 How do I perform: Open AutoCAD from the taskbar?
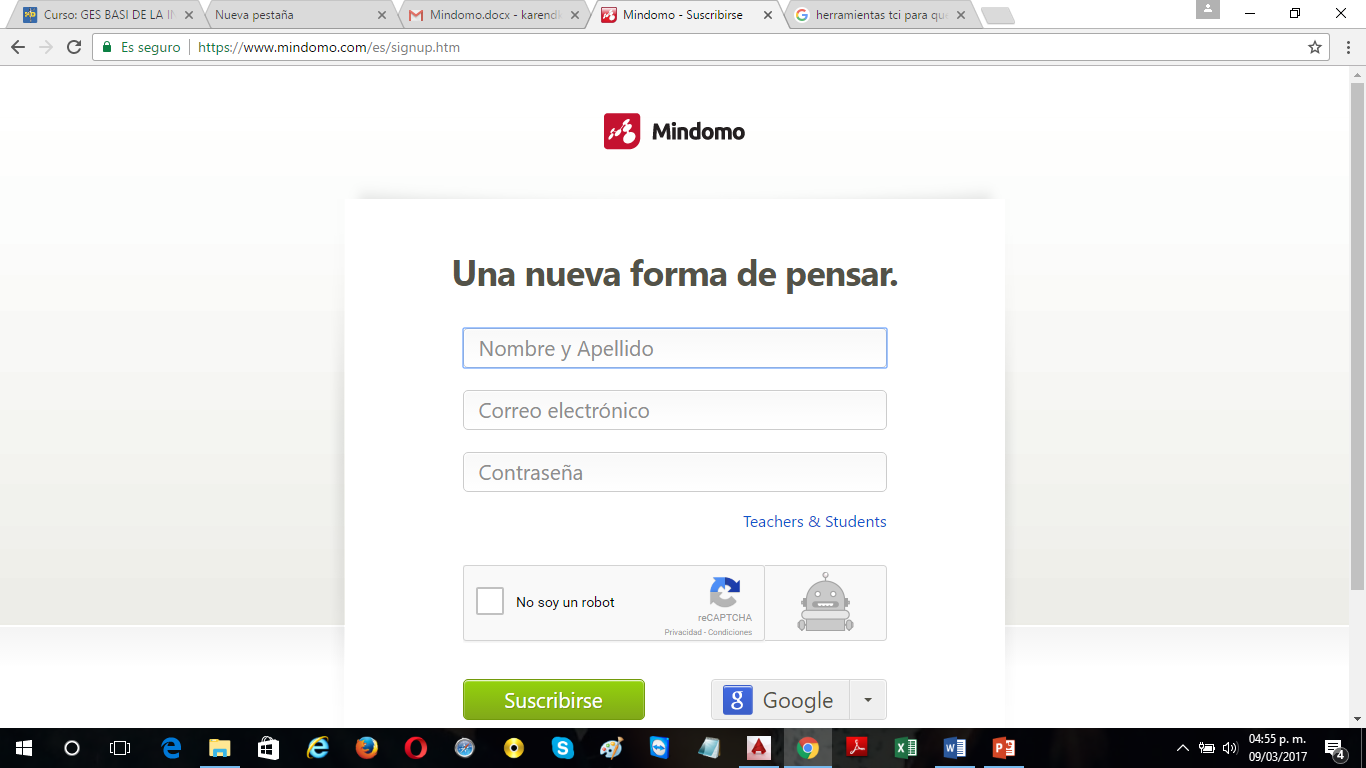point(759,748)
